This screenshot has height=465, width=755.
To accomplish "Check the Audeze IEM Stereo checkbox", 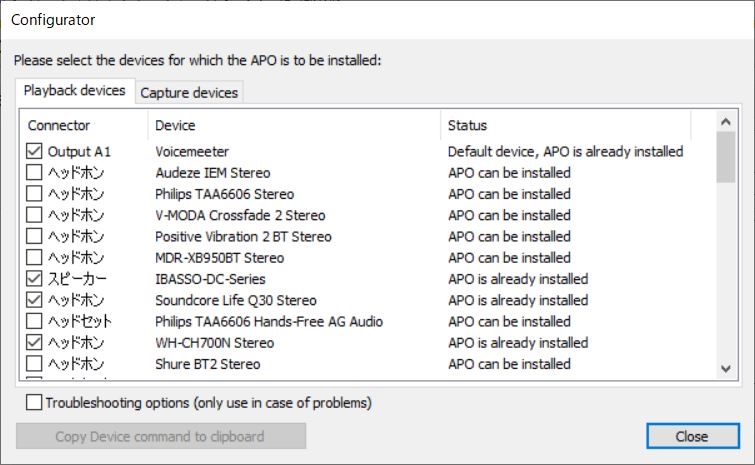I will (34, 173).
